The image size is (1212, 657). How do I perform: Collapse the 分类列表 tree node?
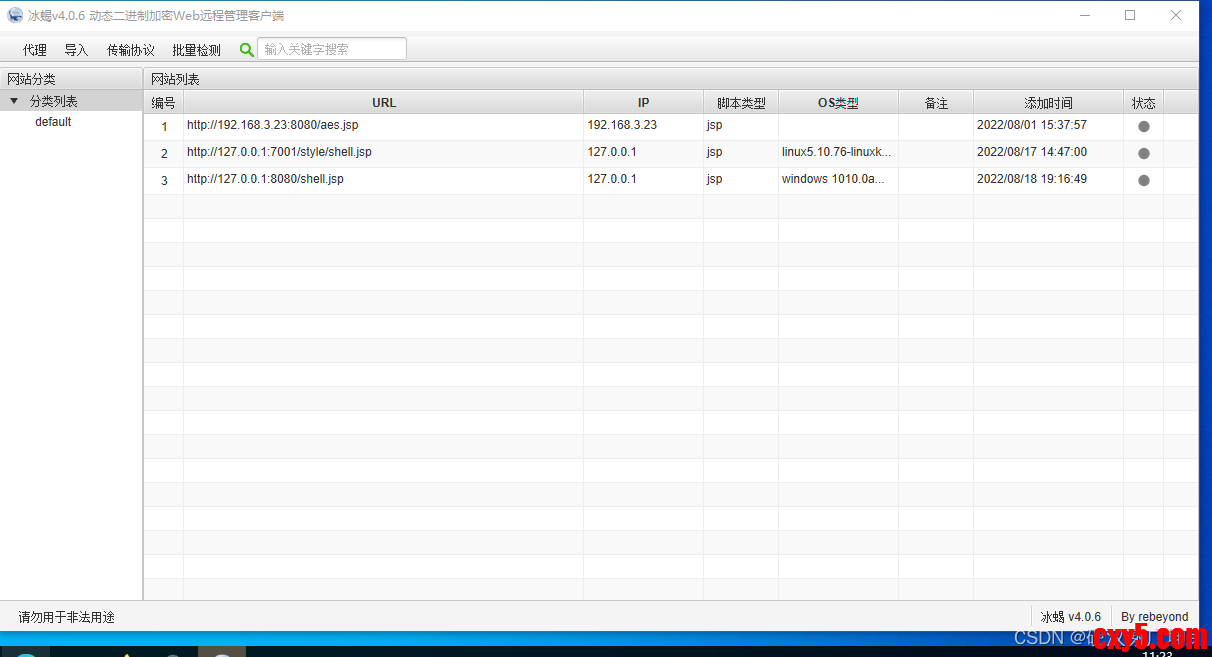(x=14, y=101)
